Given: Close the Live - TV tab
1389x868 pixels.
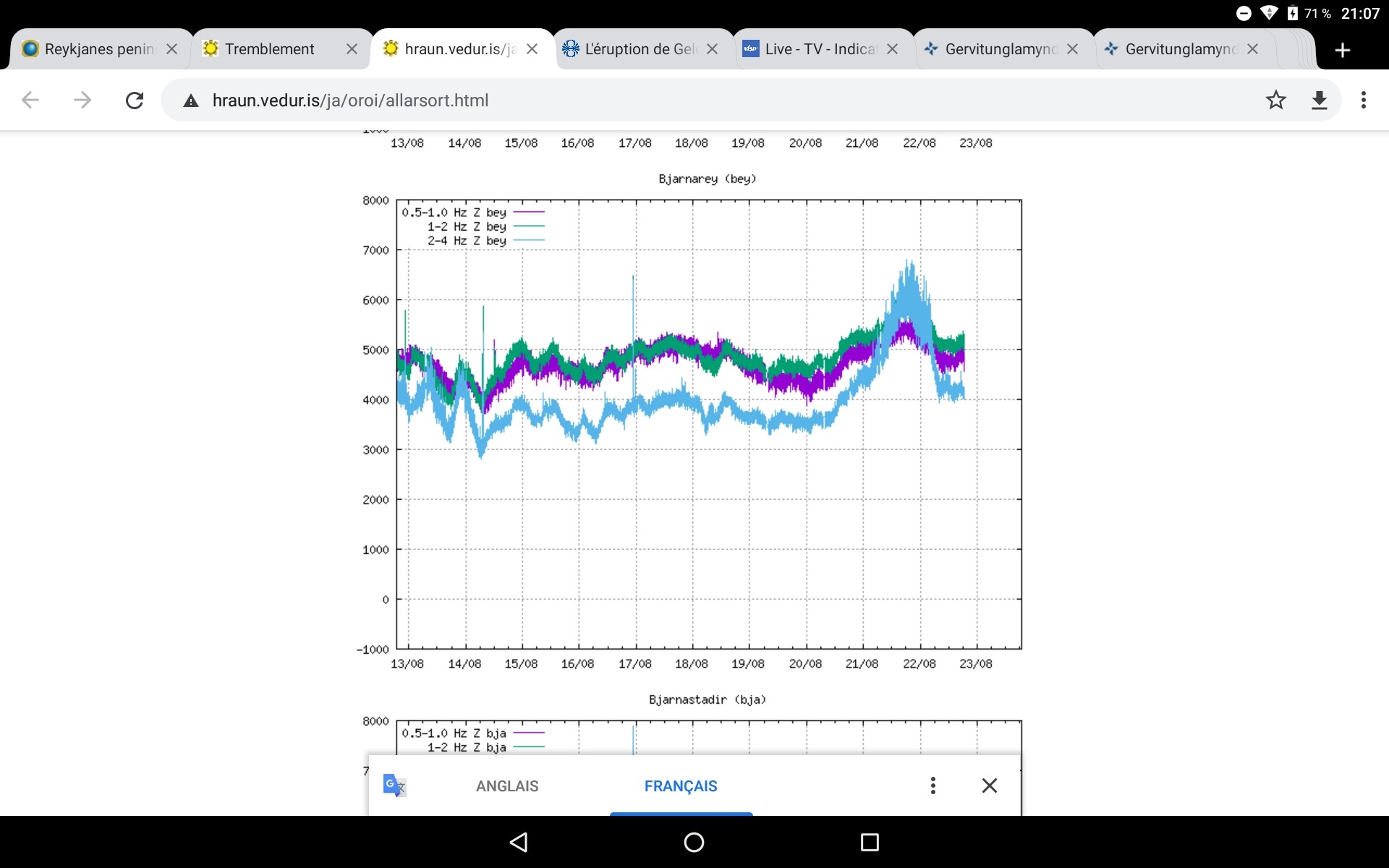Looking at the screenshot, I should point(892,49).
